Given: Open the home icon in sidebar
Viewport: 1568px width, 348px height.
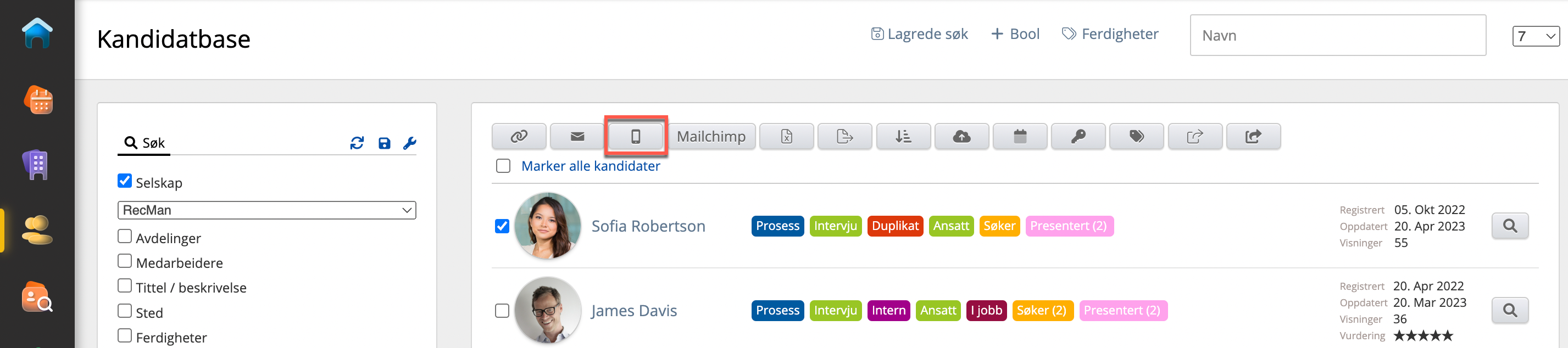Looking at the screenshot, I should click(37, 33).
